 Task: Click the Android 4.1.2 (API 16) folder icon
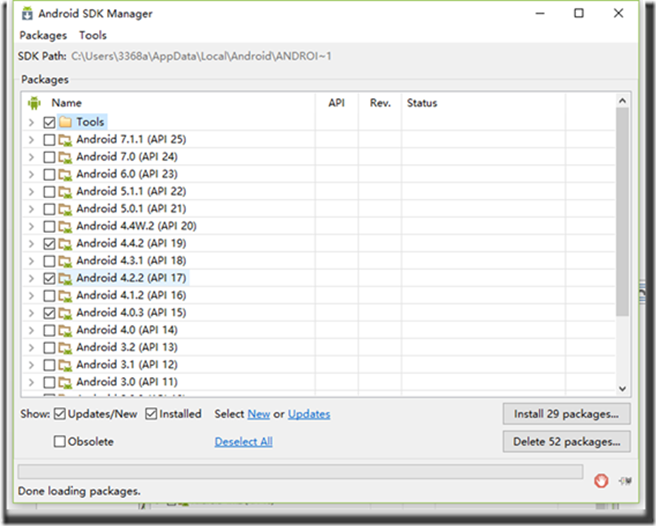65,296
